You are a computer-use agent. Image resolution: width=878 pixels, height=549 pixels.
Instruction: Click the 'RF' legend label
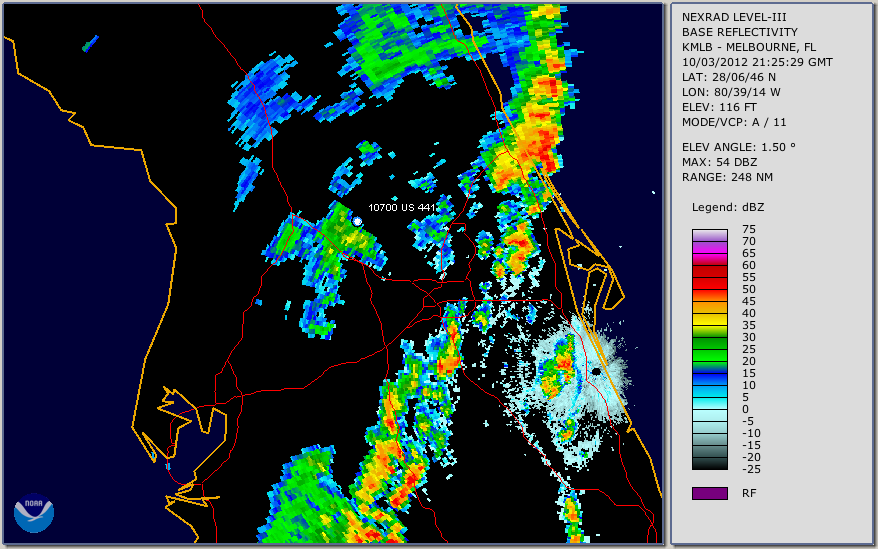(749, 493)
